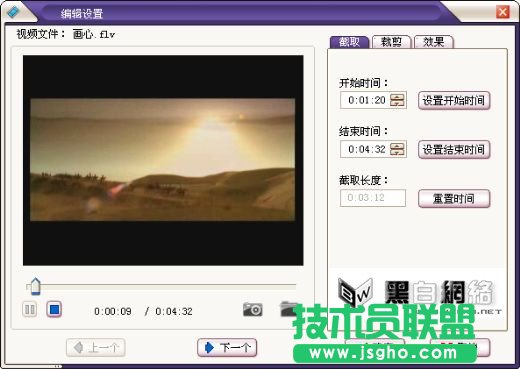
Task: Click the 重置时间 button
Action: 454,199
